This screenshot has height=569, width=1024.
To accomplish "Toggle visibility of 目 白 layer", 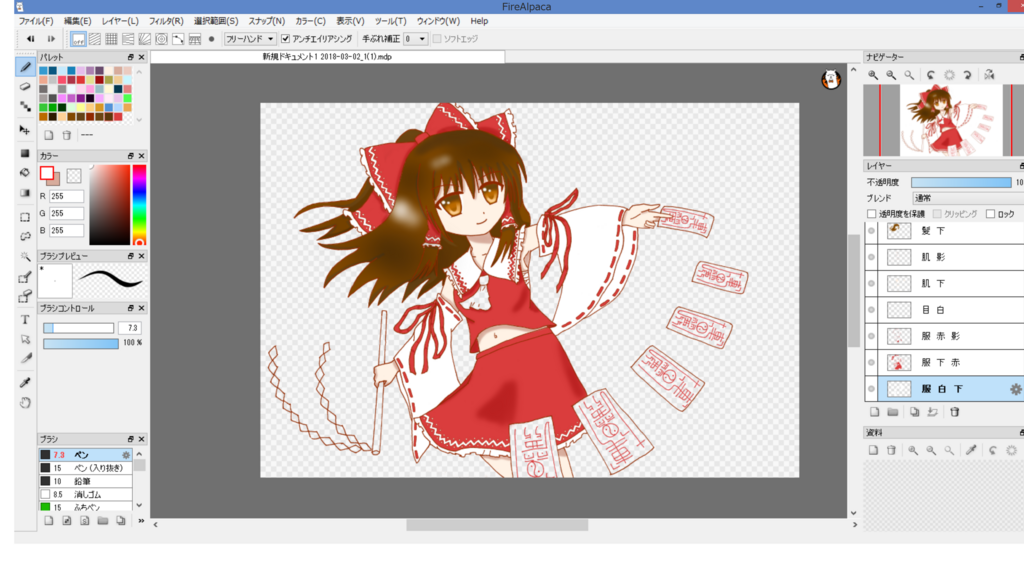I will click(871, 310).
